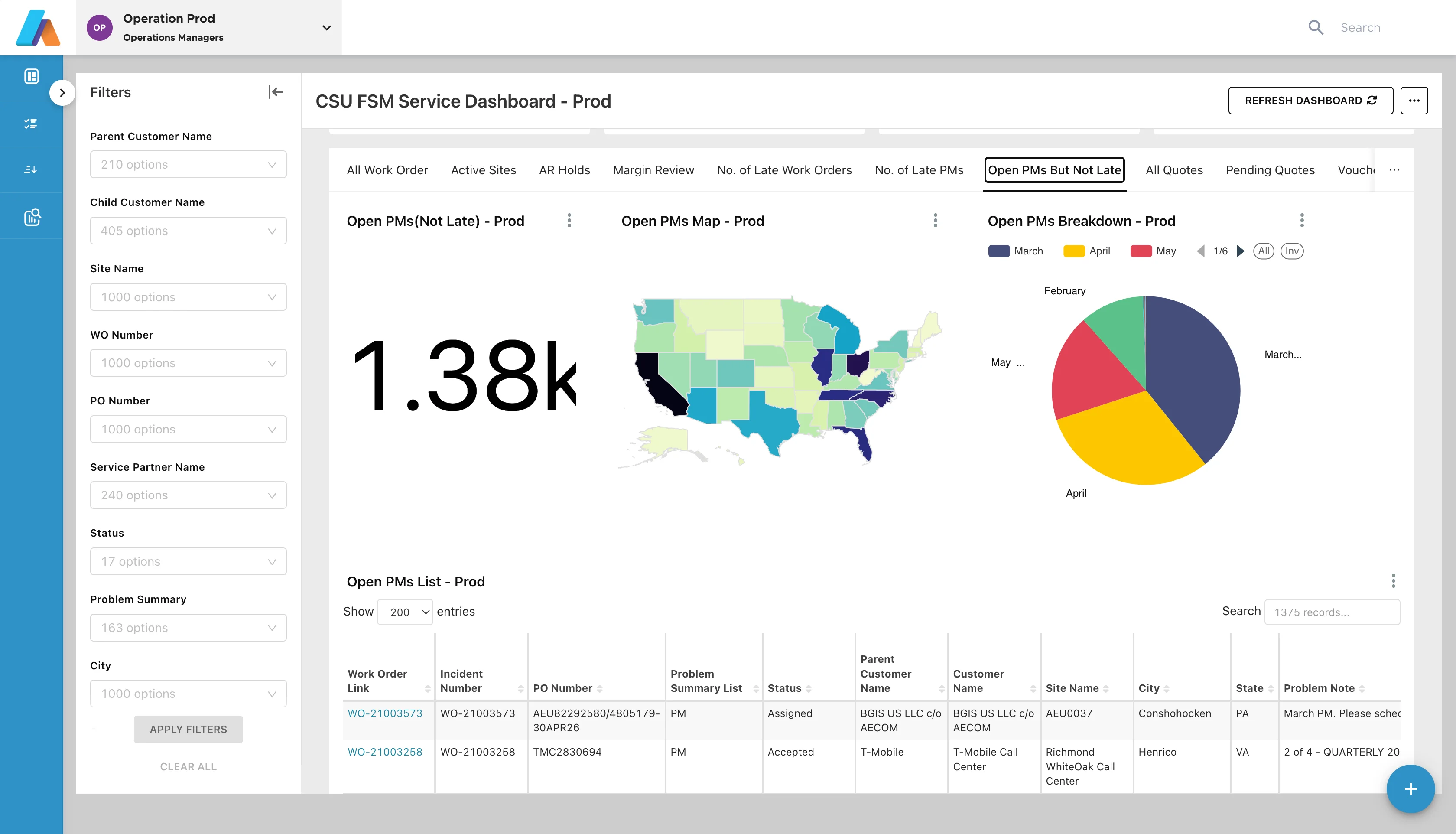The width and height of the screenshot is (1456, 834).
Task: Toggle the Inv legend selector
Action: [1292, 251]
